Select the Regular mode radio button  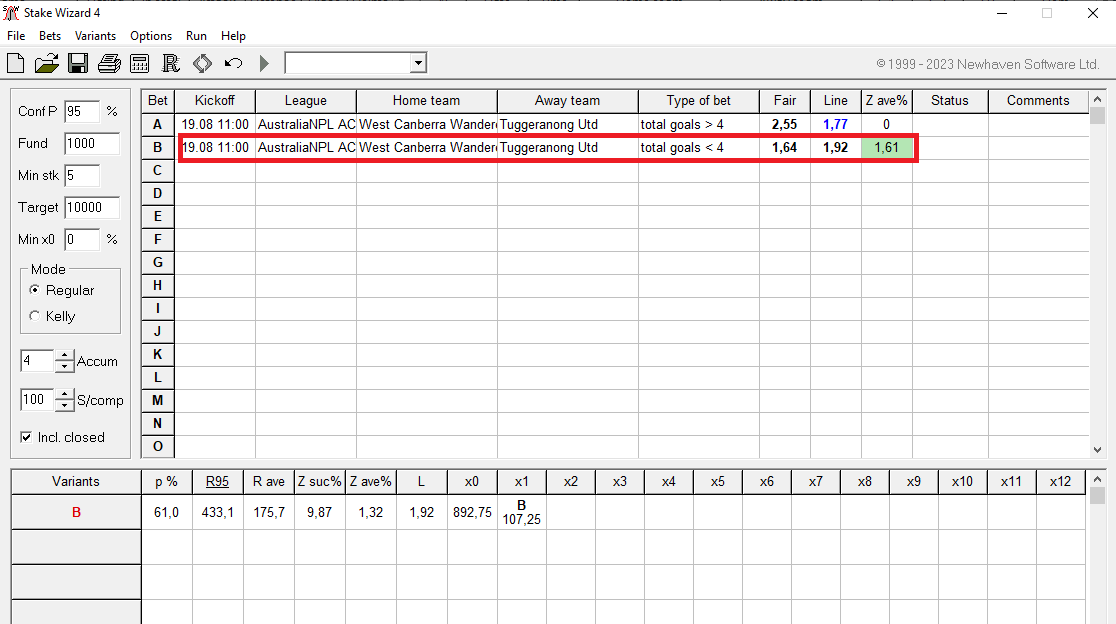(34, 290)
